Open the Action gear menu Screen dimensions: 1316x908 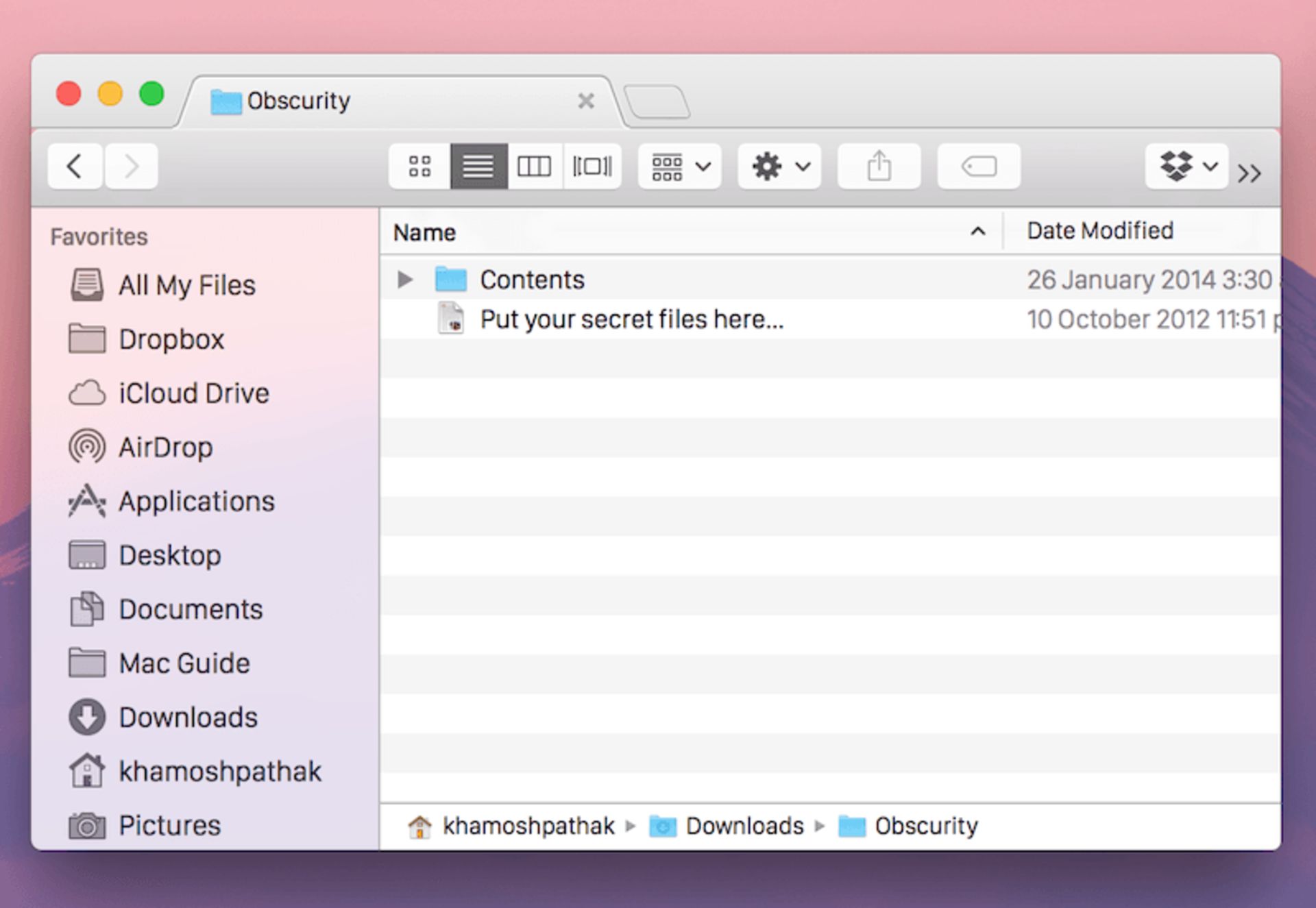tap(779, 167)
